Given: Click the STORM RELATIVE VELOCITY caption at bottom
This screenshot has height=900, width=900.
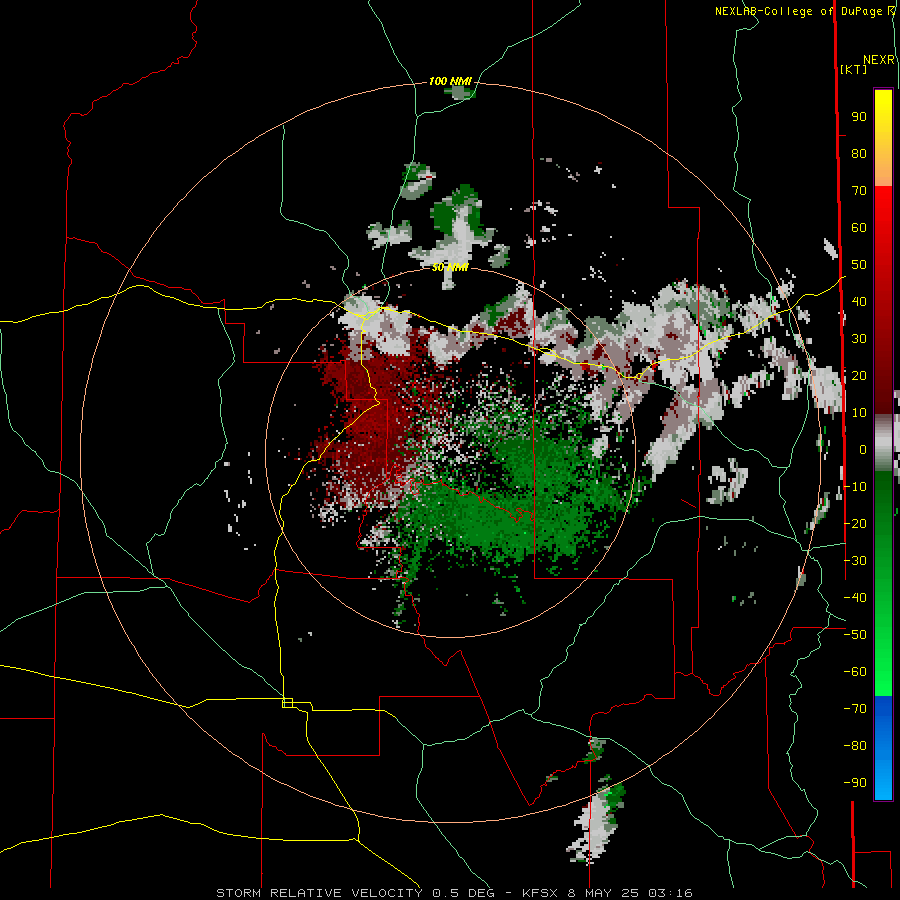Looking at the screenshot, I should point(454,893).
